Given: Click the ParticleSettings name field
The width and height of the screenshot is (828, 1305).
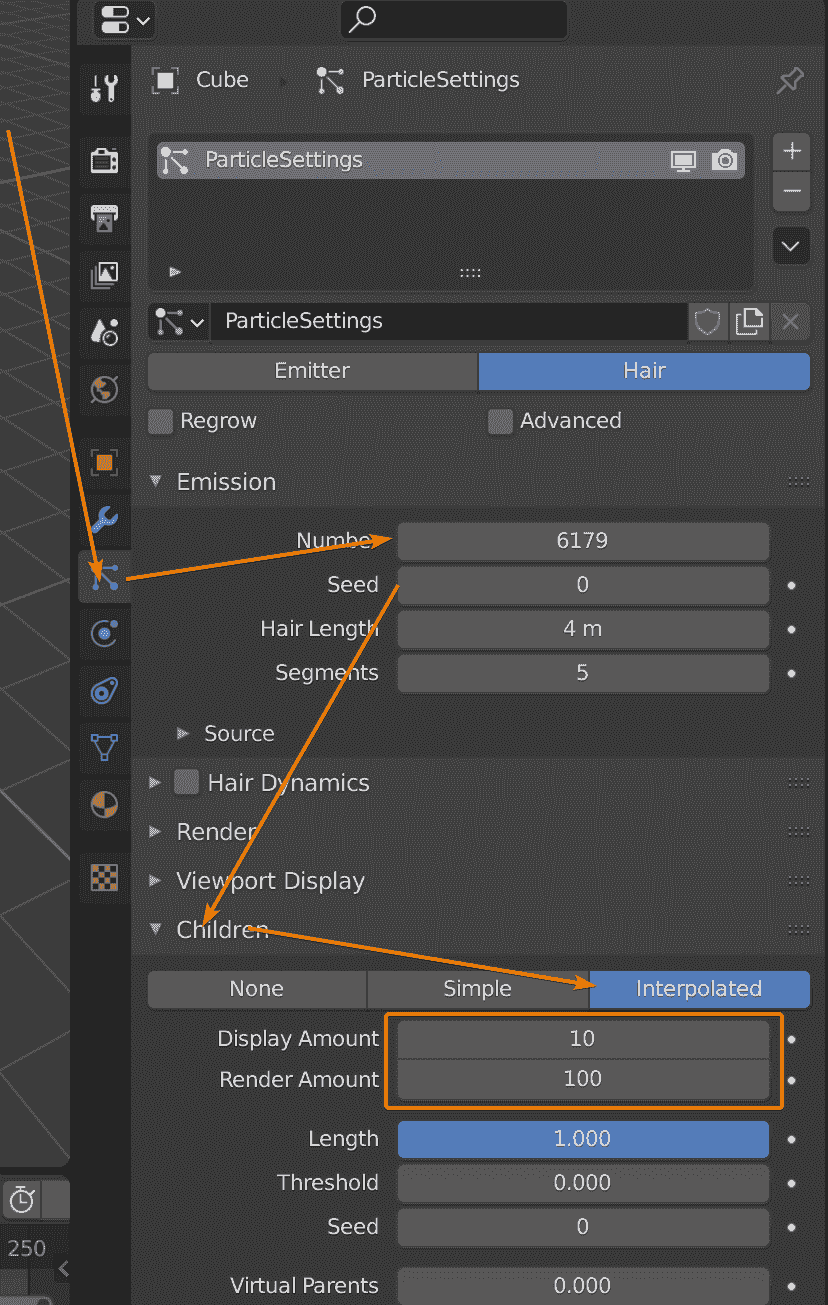Looking at the screenshot, I should click(x=449, y=321).
